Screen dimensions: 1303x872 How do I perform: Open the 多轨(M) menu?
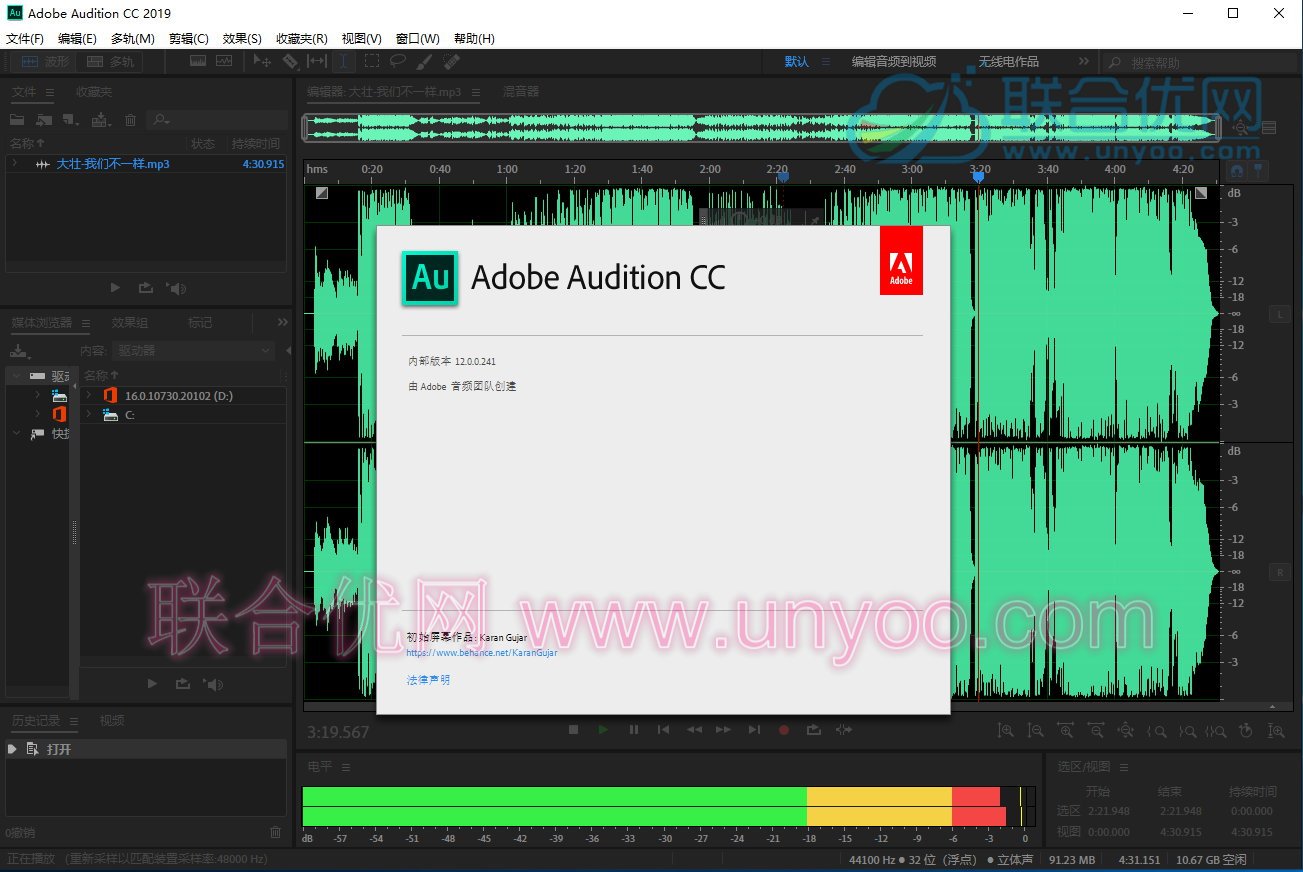click(132, 39)
